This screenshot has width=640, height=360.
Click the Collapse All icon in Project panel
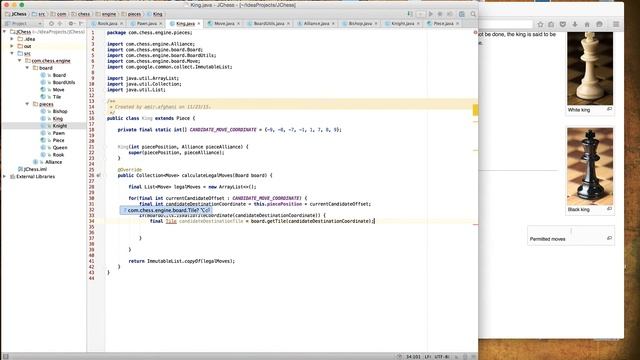point(60,24)
